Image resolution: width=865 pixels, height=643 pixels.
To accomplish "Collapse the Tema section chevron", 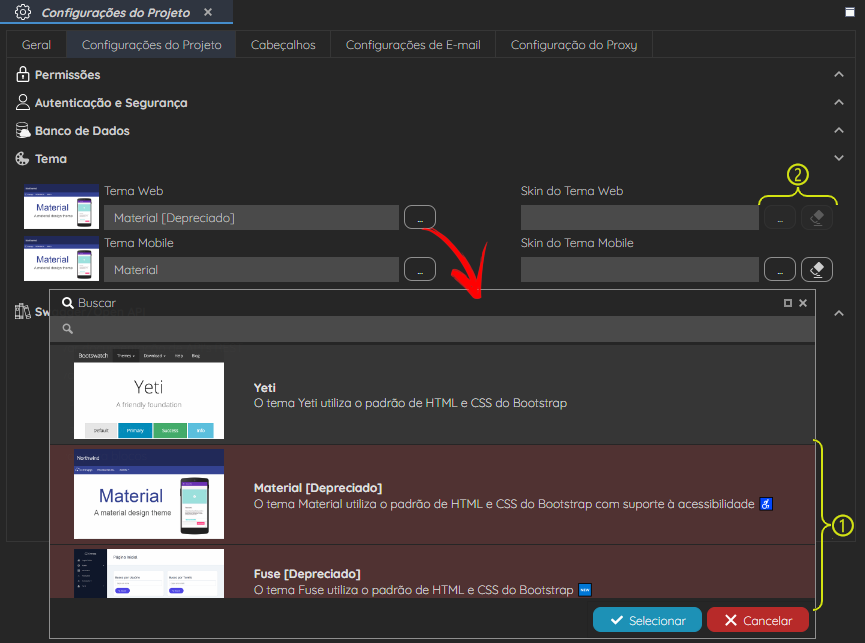I will (839, 158).
